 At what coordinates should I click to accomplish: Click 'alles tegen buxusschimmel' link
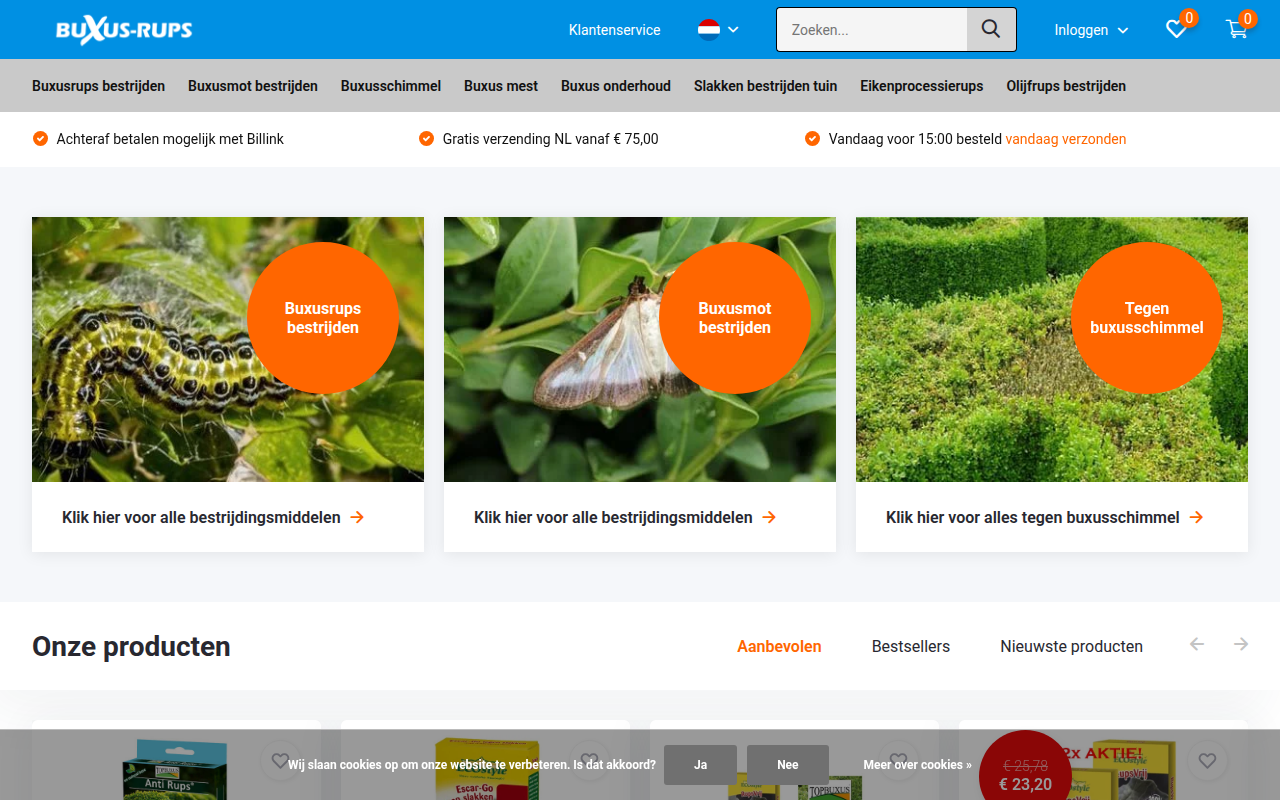point(1033,517)
